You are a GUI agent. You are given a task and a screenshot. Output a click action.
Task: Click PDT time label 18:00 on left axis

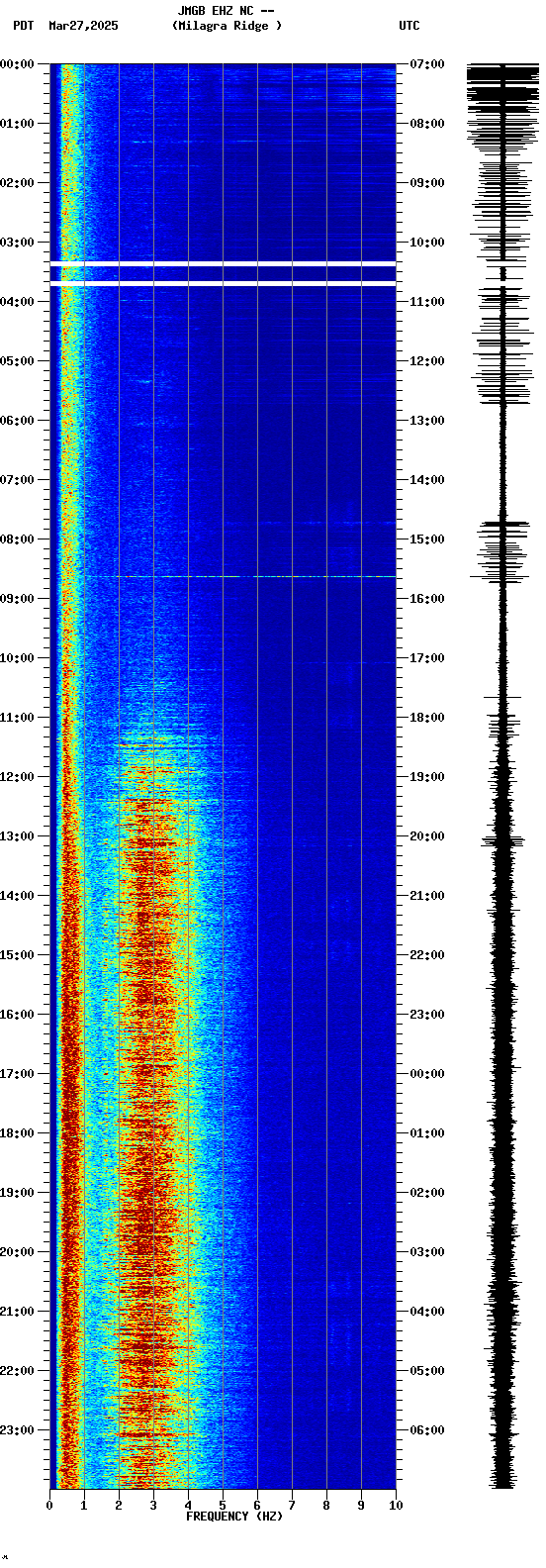click(17, 1133)
